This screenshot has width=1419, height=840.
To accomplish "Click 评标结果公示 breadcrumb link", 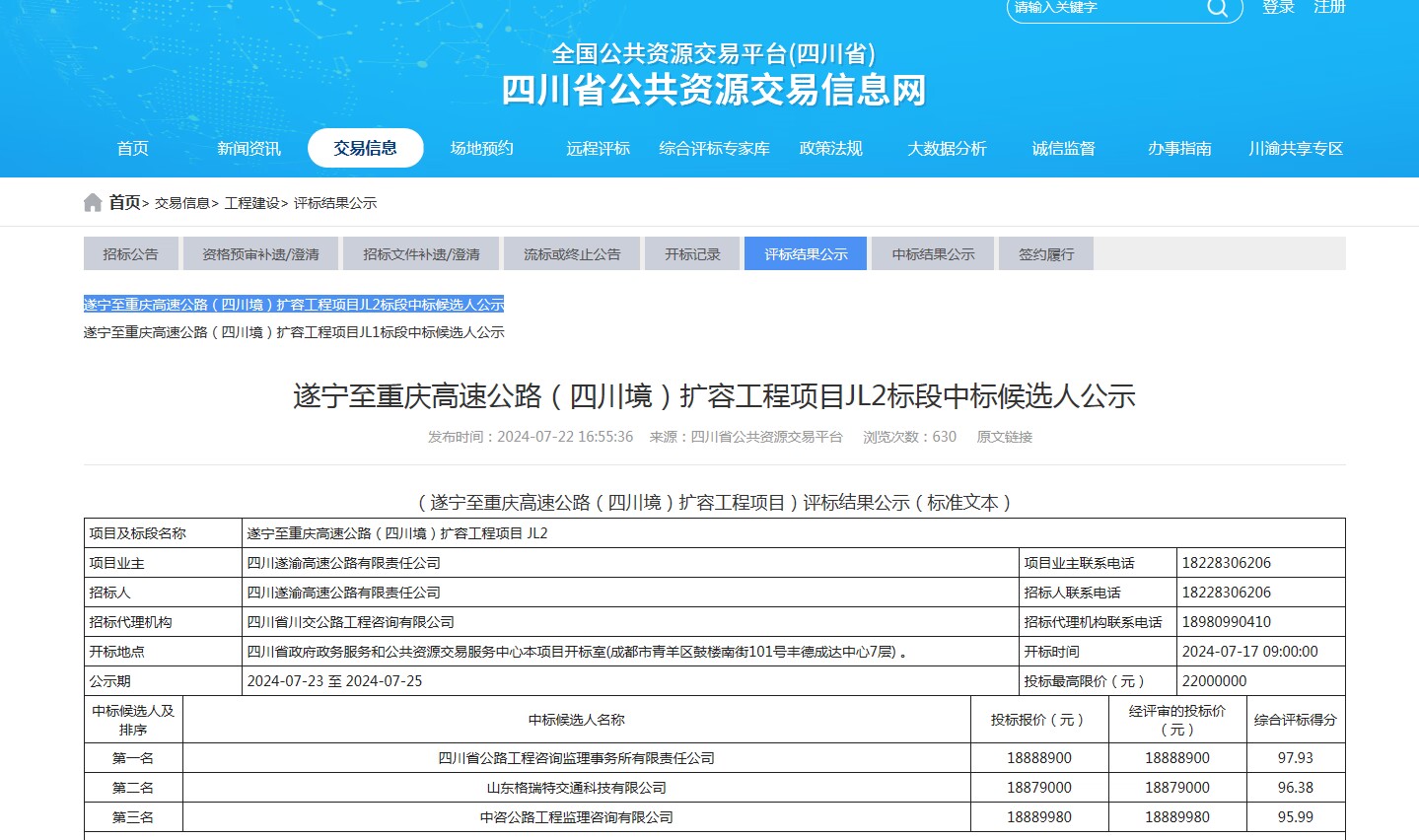I will click(335, 203).
